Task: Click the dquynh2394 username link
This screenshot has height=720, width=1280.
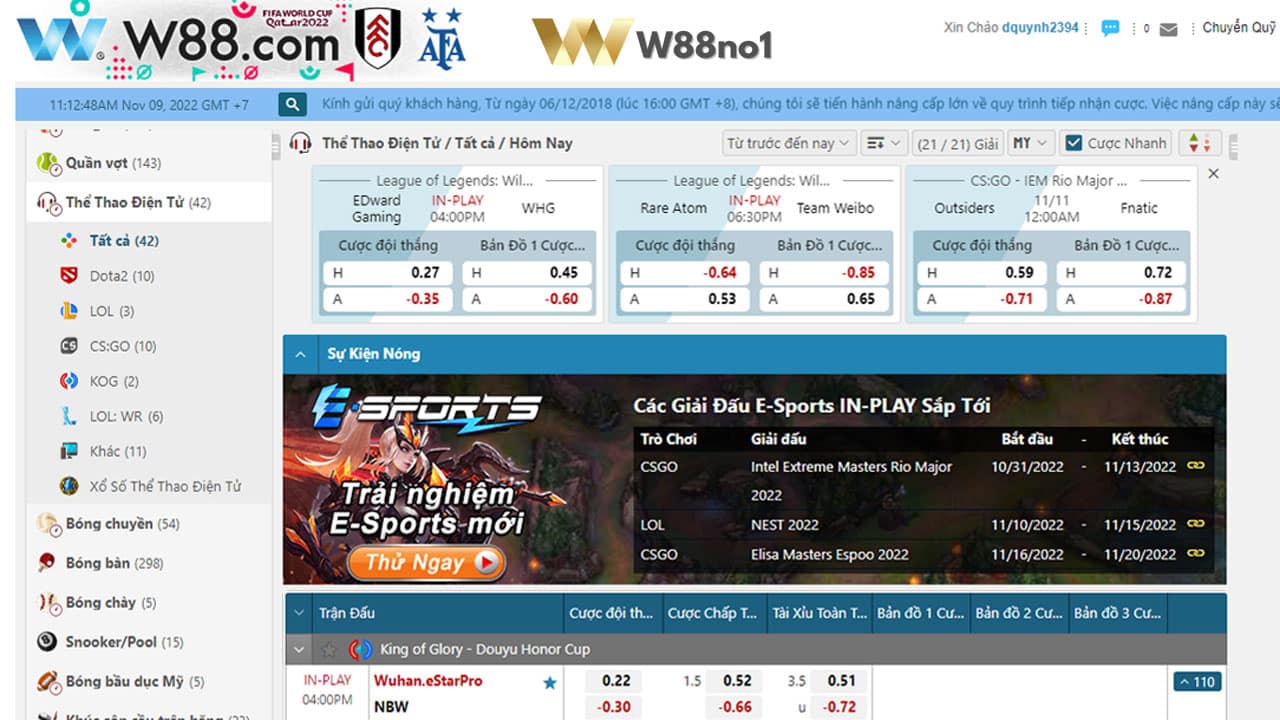Action: pyautogui.click(x=1040, y=28)
